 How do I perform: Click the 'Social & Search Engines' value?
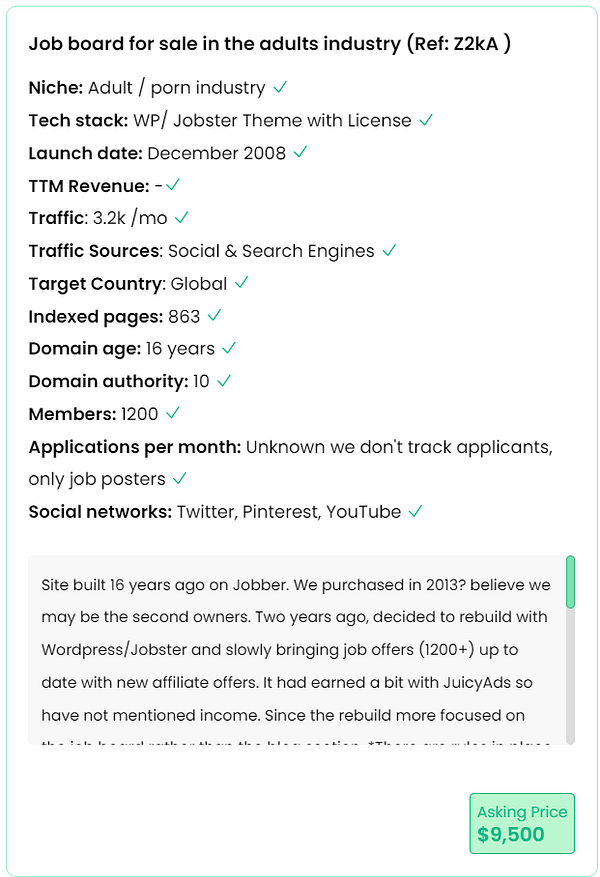tap(271, 251)
